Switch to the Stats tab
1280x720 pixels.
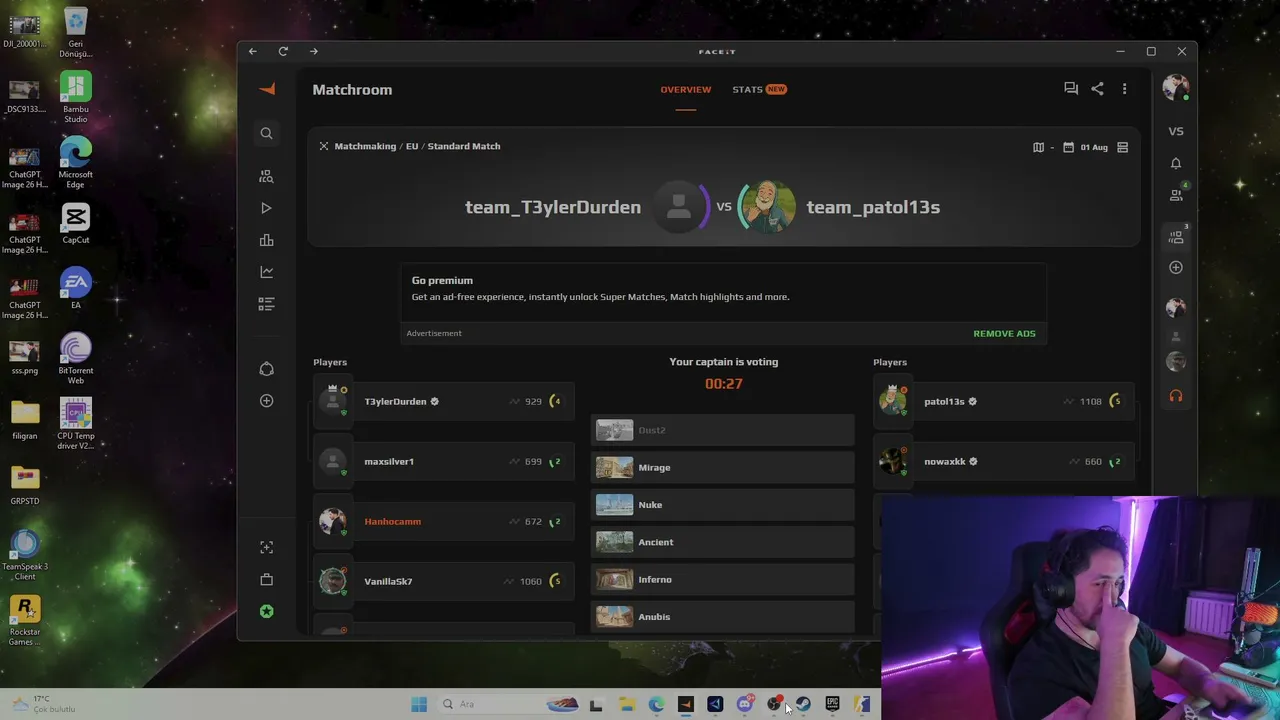759,89
